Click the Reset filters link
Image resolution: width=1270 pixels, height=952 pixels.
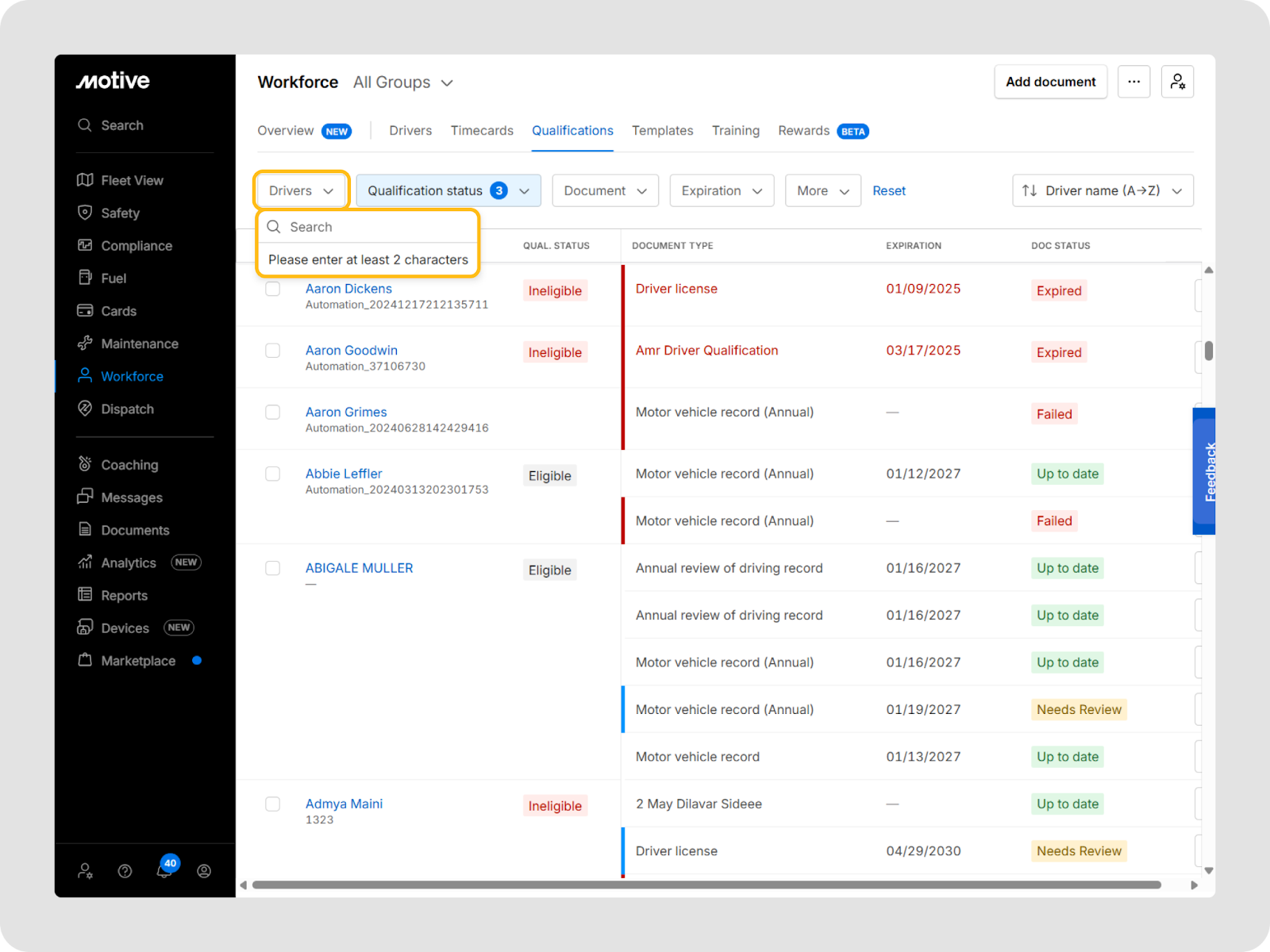tap(889, 190)
